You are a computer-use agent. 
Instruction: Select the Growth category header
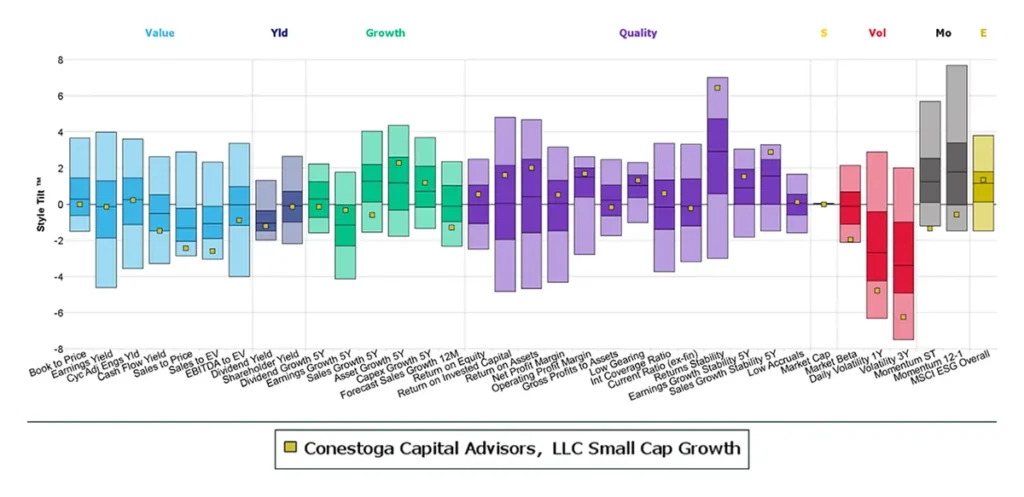coord(385,33)
